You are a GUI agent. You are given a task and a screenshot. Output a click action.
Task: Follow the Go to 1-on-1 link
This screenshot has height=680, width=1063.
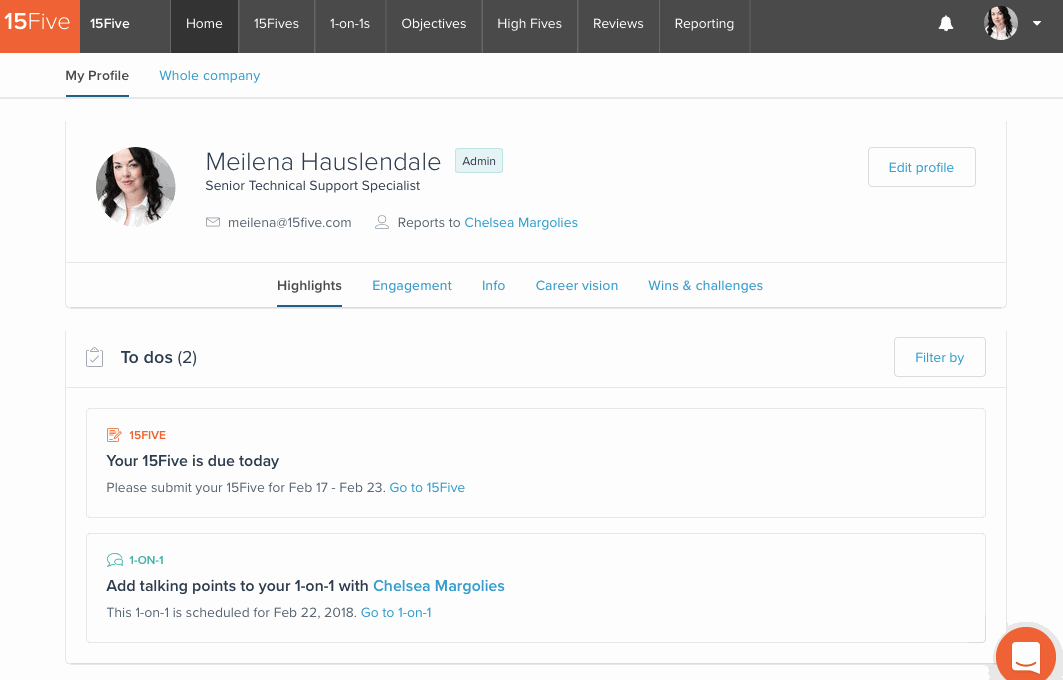click(396, 612)
